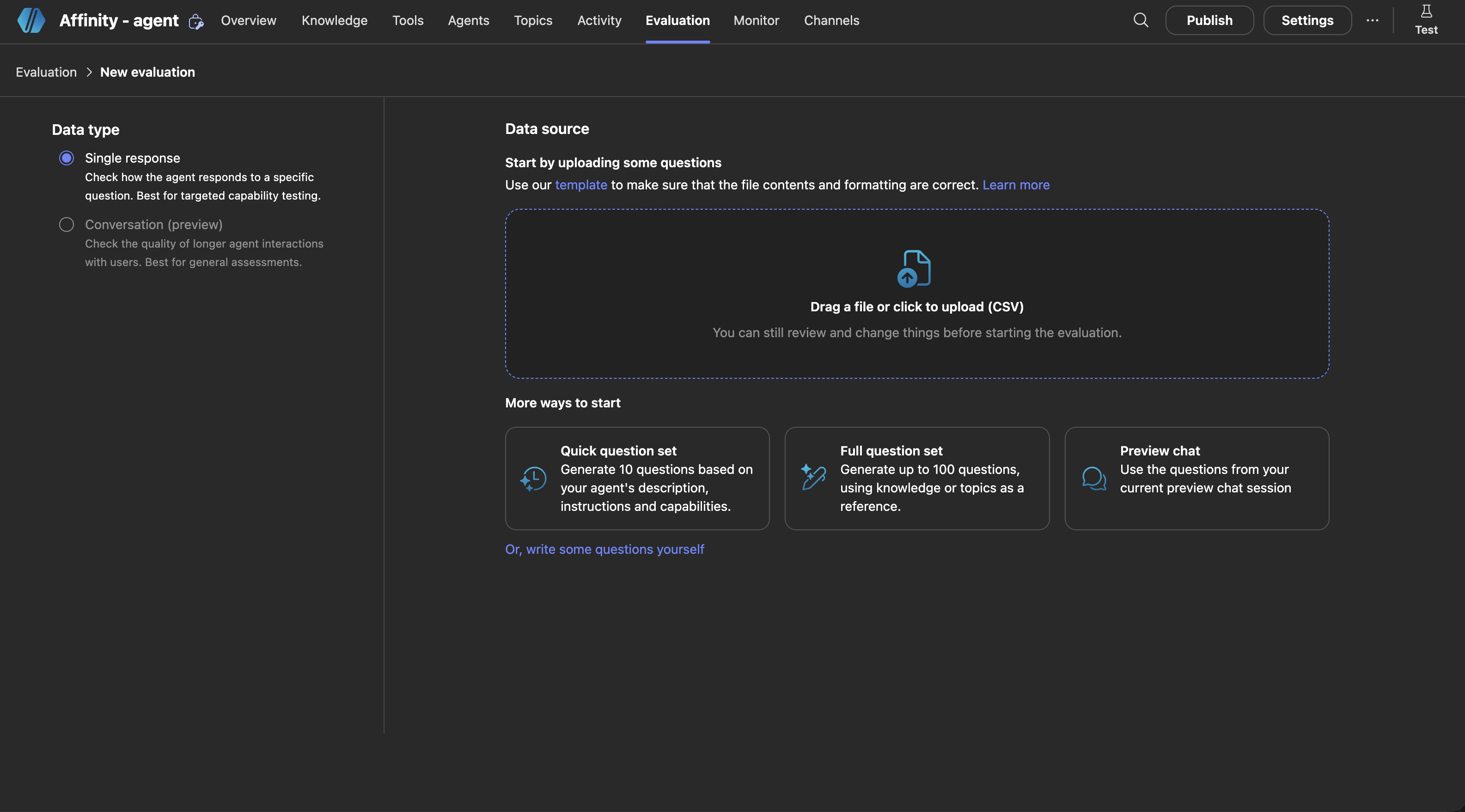Open the more options ellipsis menu
Screen dimensions: 1465x812
point(1372,20)
